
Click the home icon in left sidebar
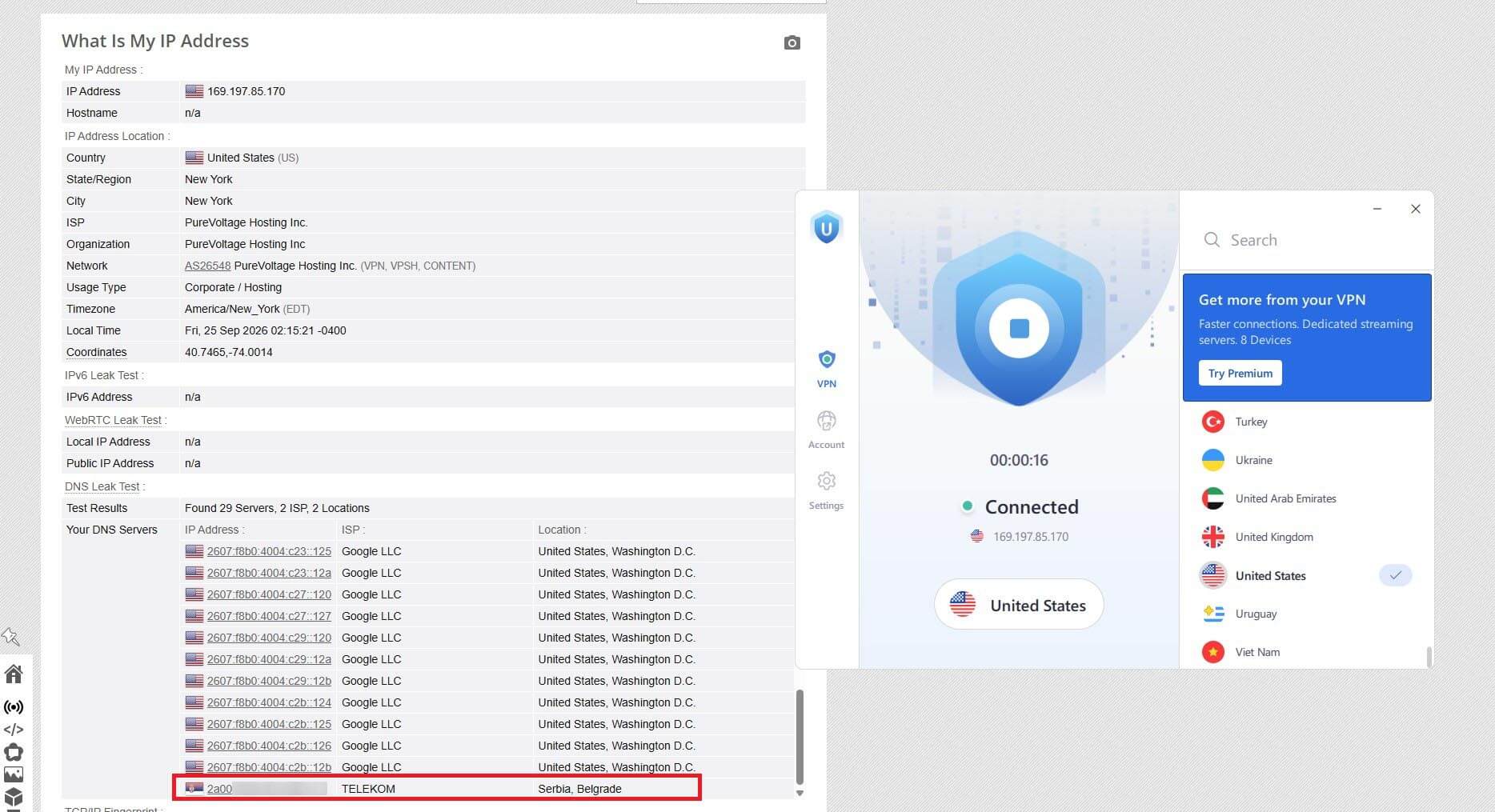pyautogui.click(x=14, y=674)
